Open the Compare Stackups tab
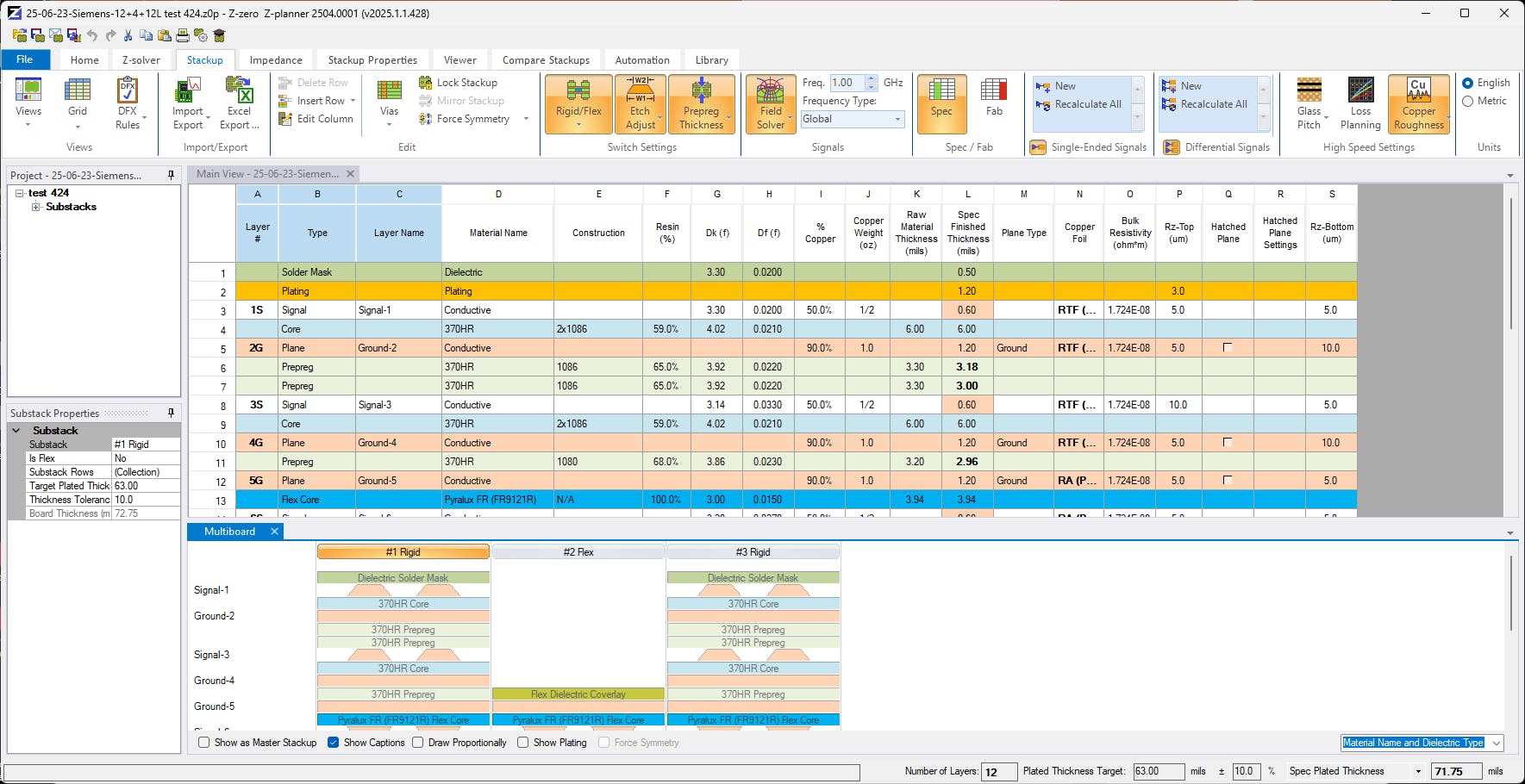The height and width of the screenshot is (784, 1525). click(x=545, y=59)
